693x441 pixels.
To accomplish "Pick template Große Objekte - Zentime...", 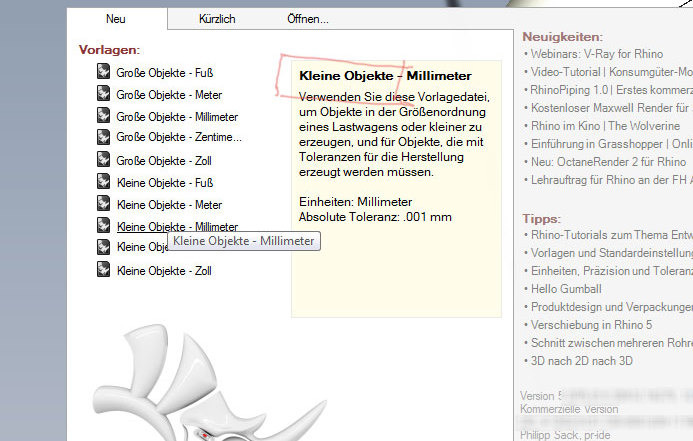I will tap(179, 137).
